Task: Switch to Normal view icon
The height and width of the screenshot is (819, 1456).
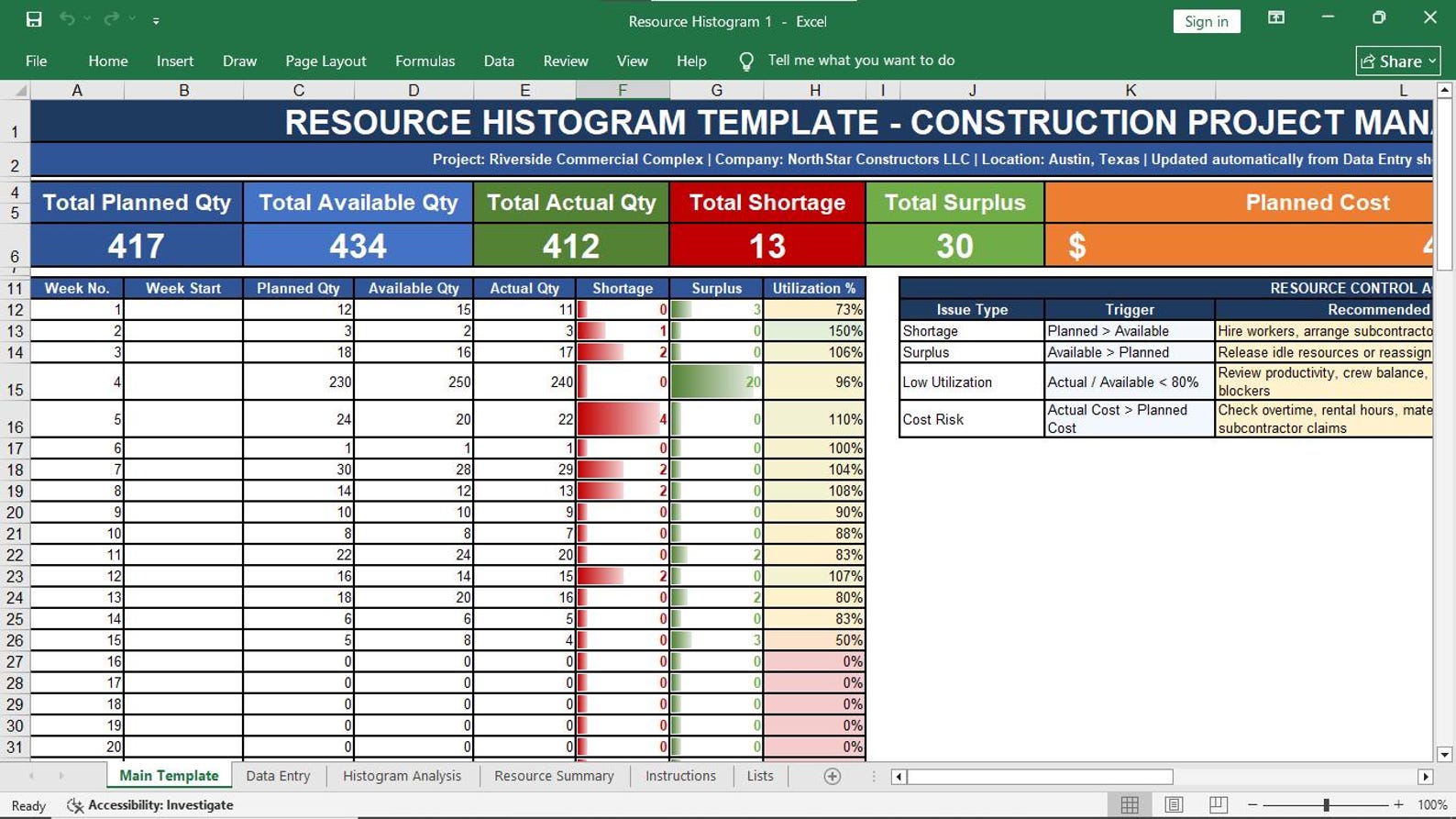Action: tap(1130, 804)
